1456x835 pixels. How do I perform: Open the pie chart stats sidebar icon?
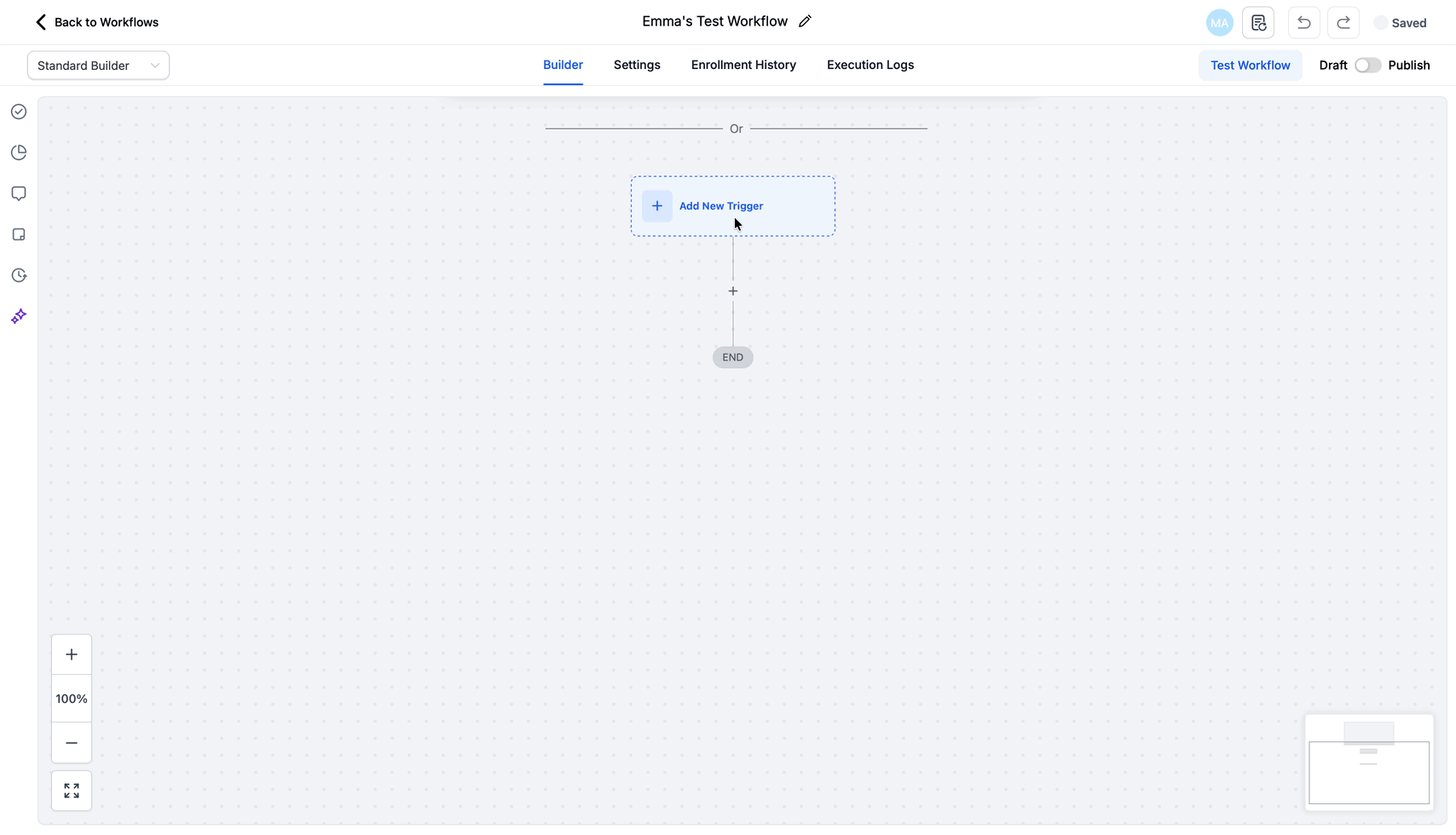point(19,153)
